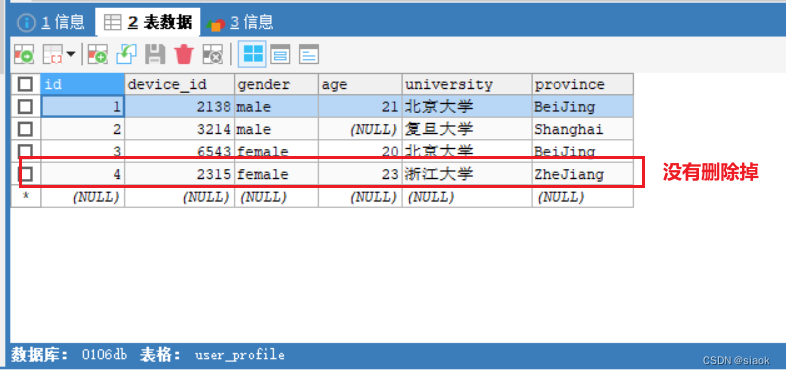The height and width of the screenshot is (375, 786).
Task: Check the checkbox for the row with id 1
Action: pyautogui.click(x=25, y=106)
